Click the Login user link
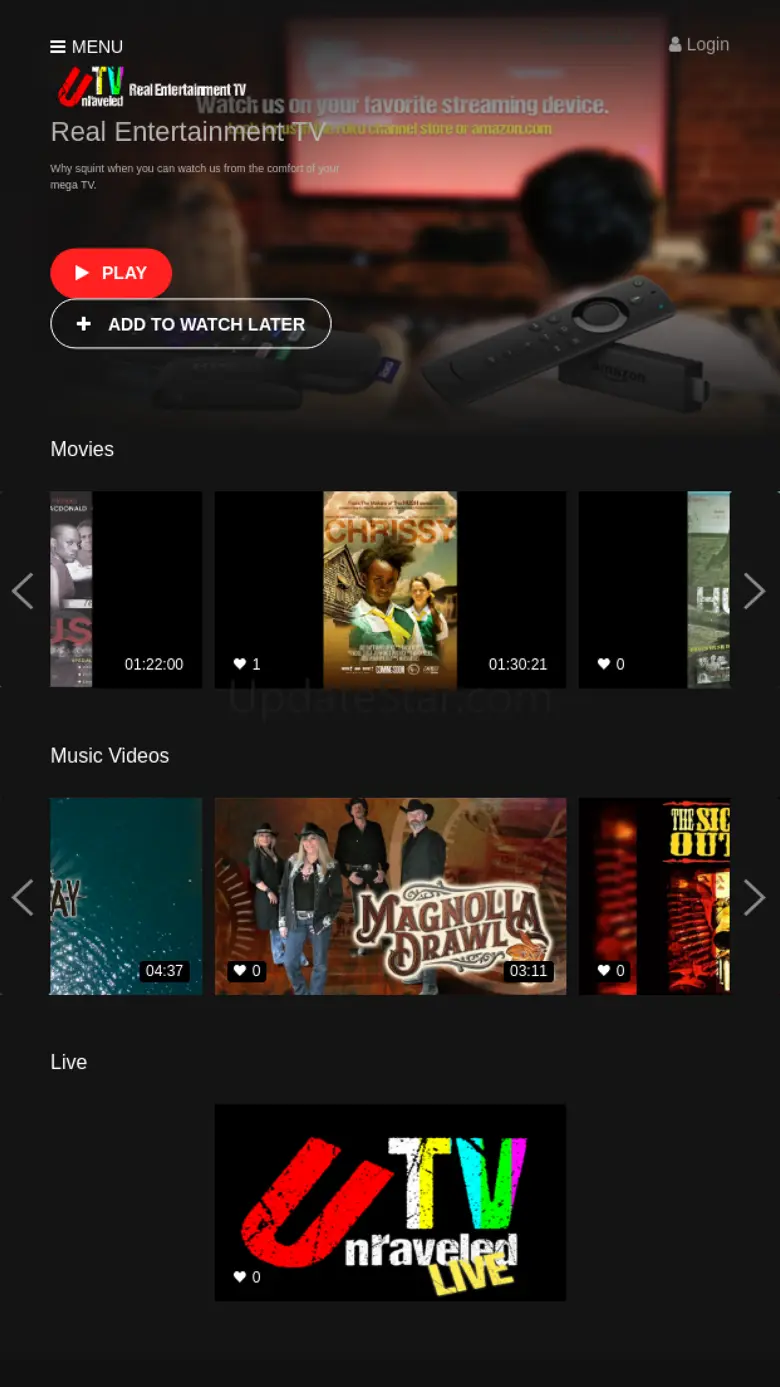This screenshot has height=1387, width=780. [x=699, y=45]
